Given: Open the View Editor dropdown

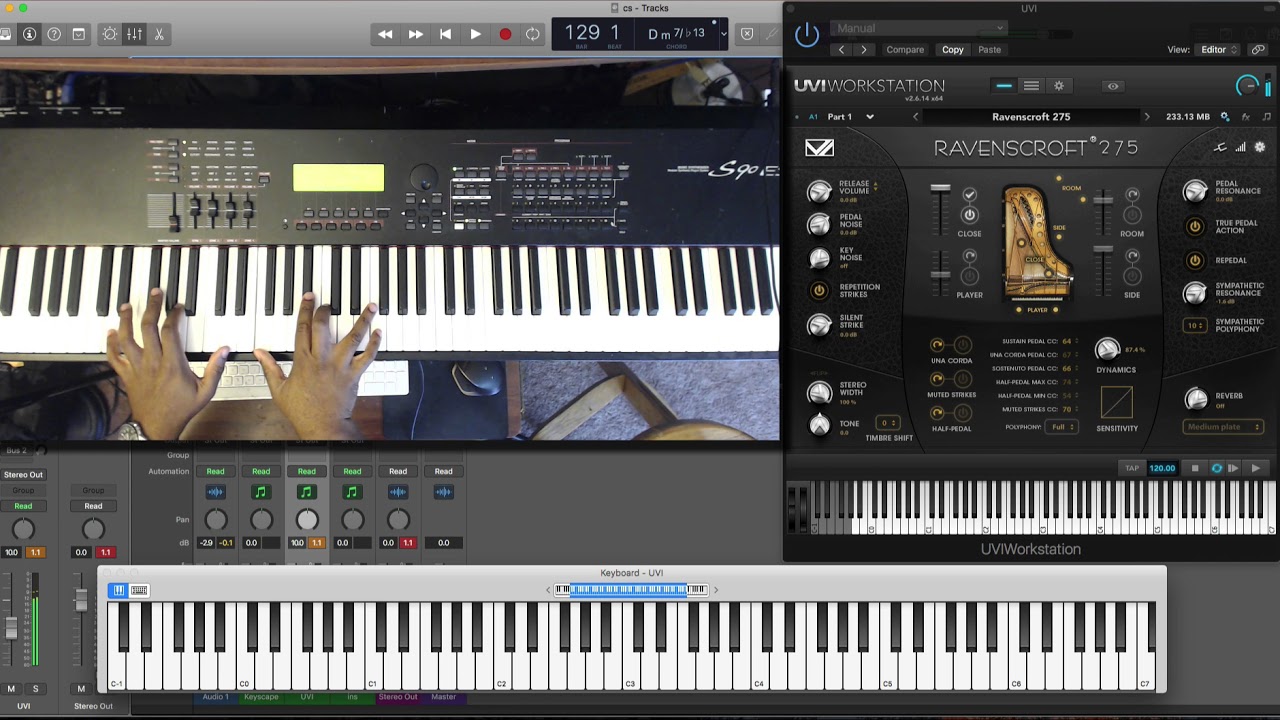Looking at the screenshot, I should (1218, 49).
